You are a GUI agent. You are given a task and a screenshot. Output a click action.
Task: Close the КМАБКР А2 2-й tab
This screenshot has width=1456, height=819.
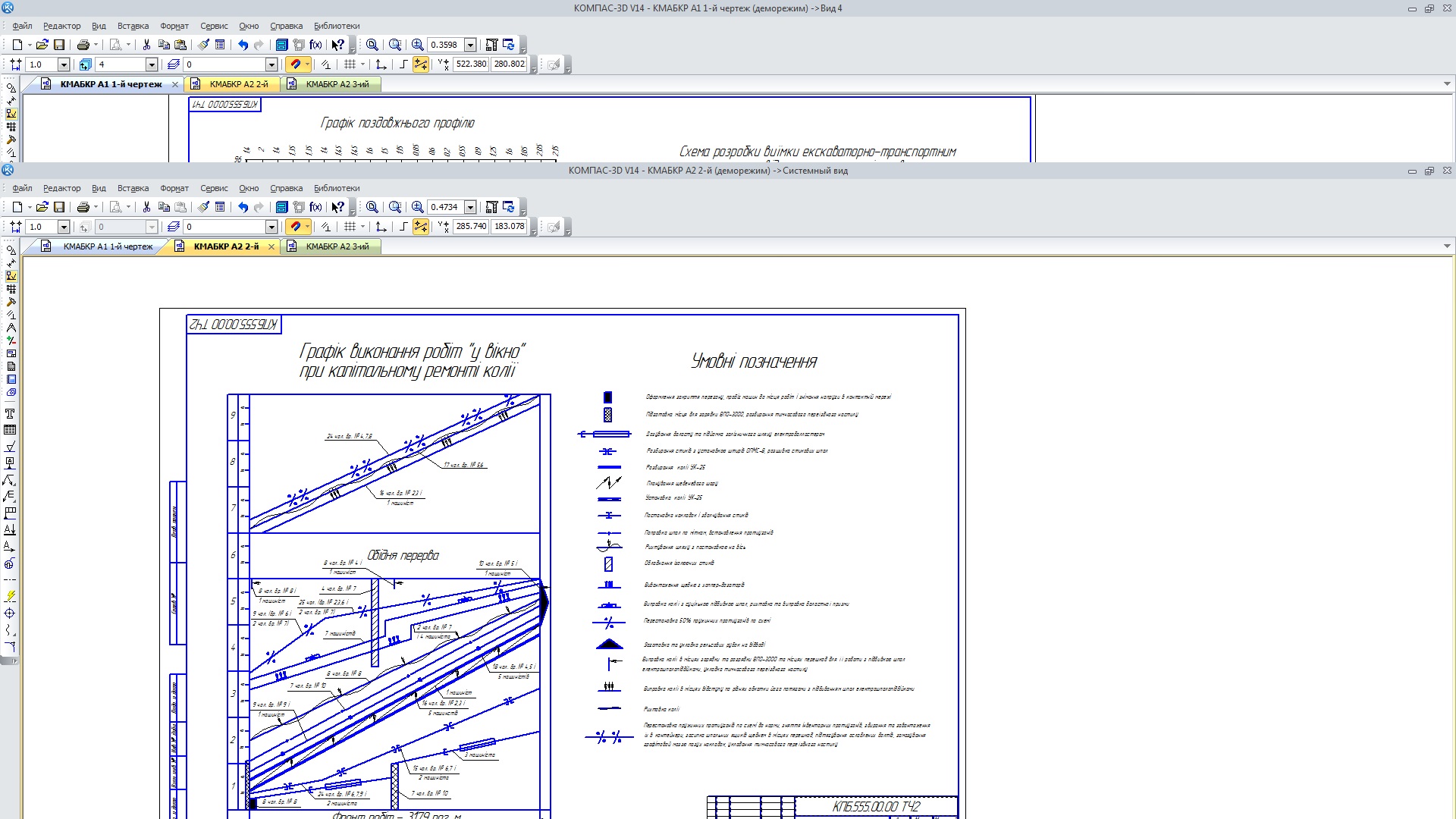pos(271,246)
